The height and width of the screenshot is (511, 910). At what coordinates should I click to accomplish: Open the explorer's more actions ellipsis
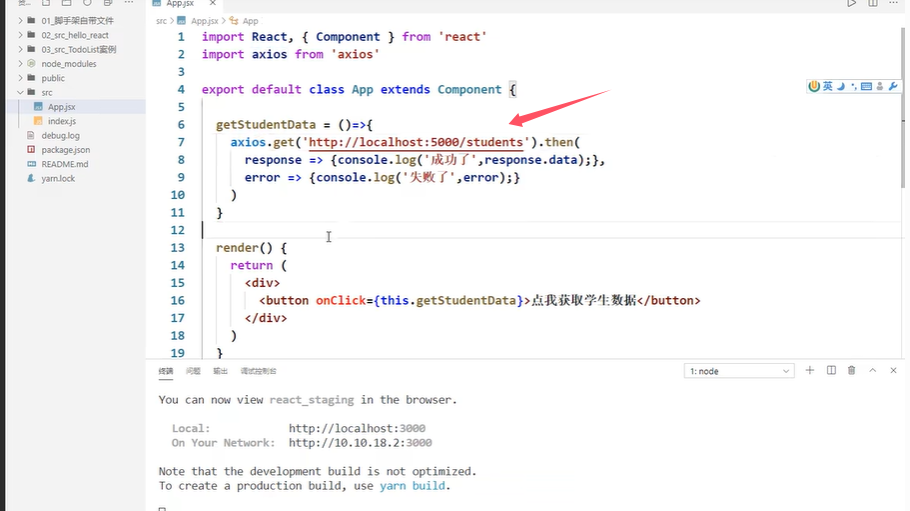pos(128,3)
